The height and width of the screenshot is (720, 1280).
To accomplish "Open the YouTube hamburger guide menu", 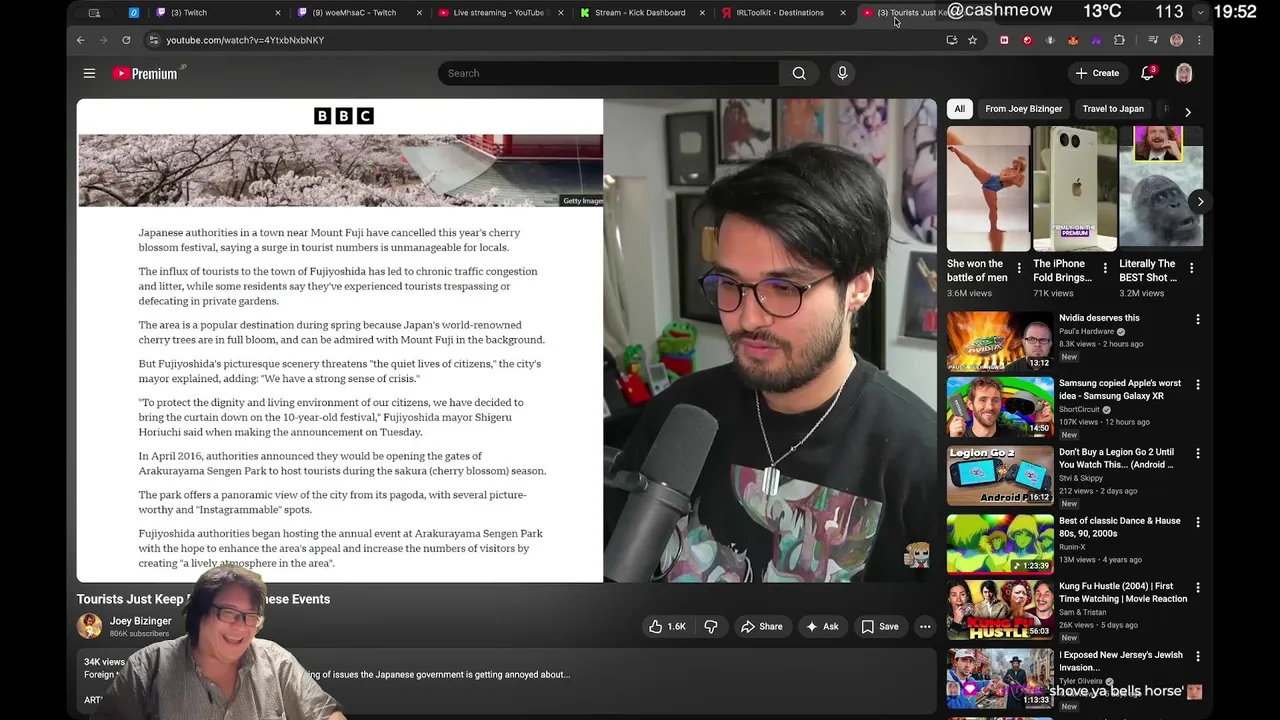I will coord(89,73).
